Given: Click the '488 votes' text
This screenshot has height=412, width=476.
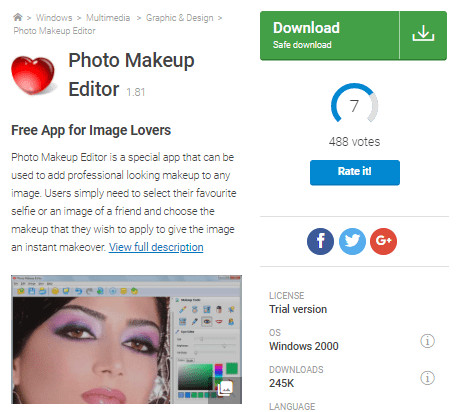Looking at the screenshot, I should pyautogui.click(x=354, y=142).
